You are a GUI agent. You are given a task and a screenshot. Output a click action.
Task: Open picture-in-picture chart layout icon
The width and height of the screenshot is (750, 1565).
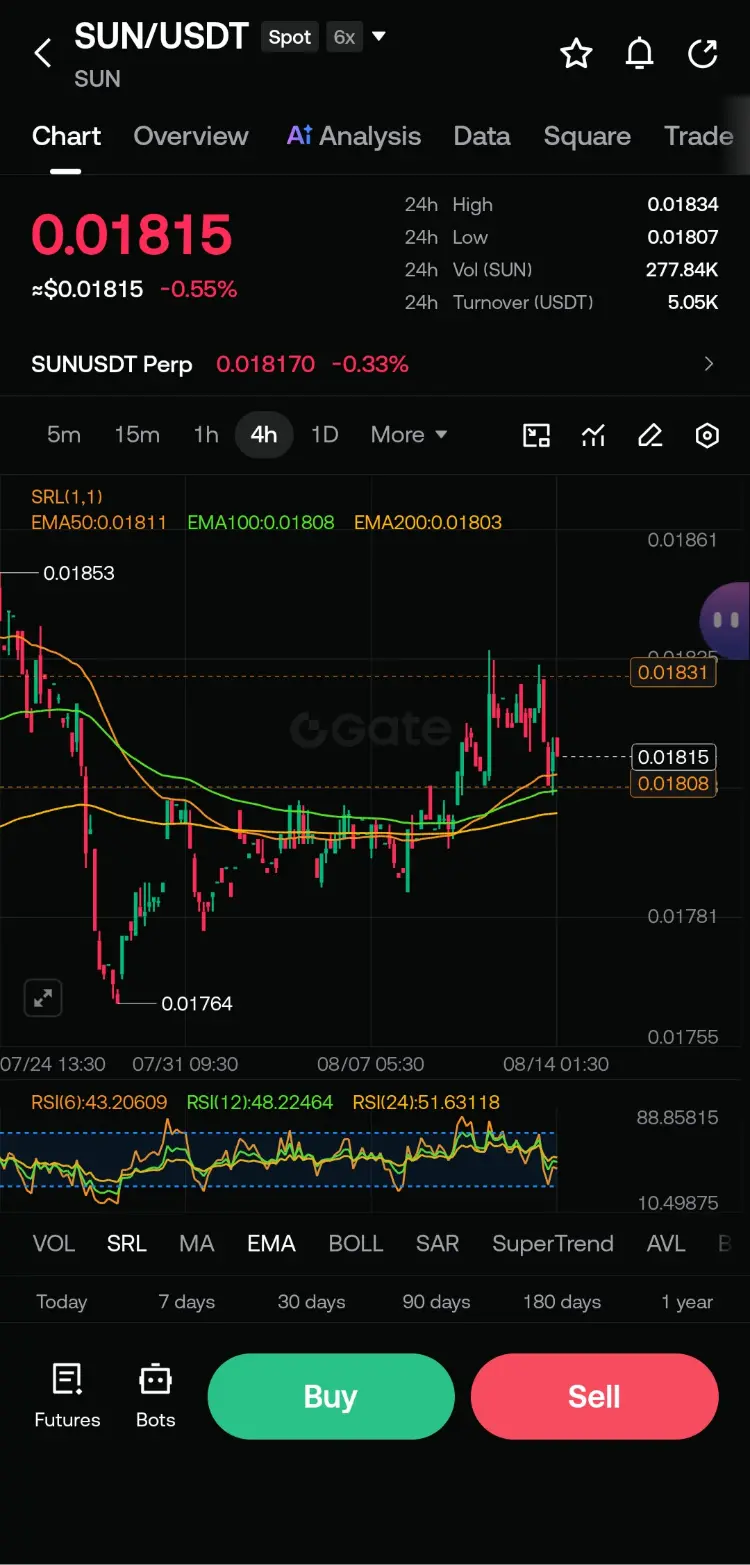click(537, 435)
